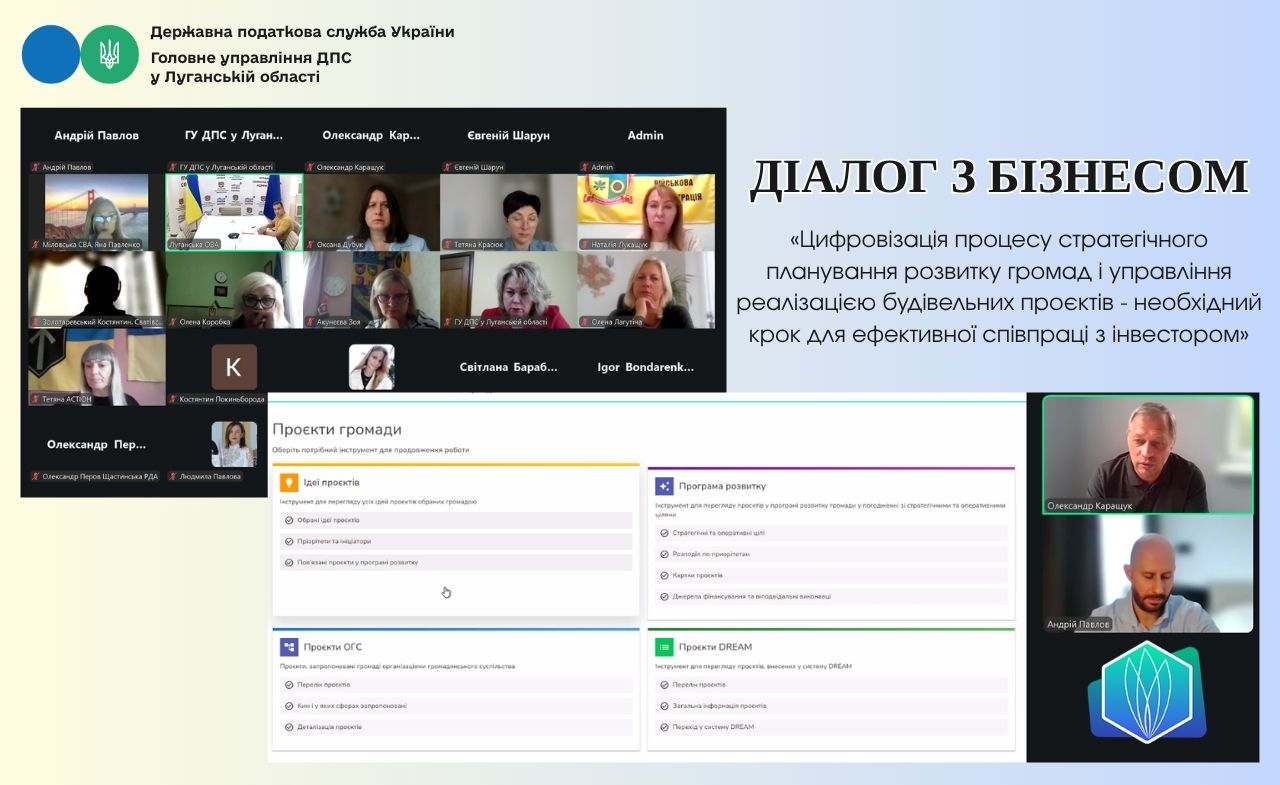The image size is (1280, 785).
Task: Open Перехід у систему DREAM
Action: pos(831,727)
